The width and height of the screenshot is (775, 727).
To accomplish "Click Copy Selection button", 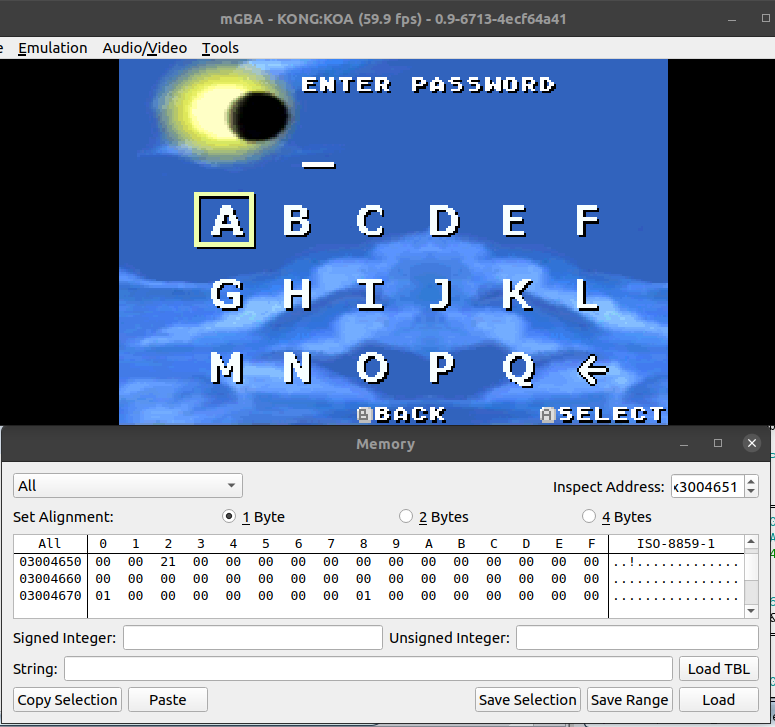I will click(x=68, y=700).
